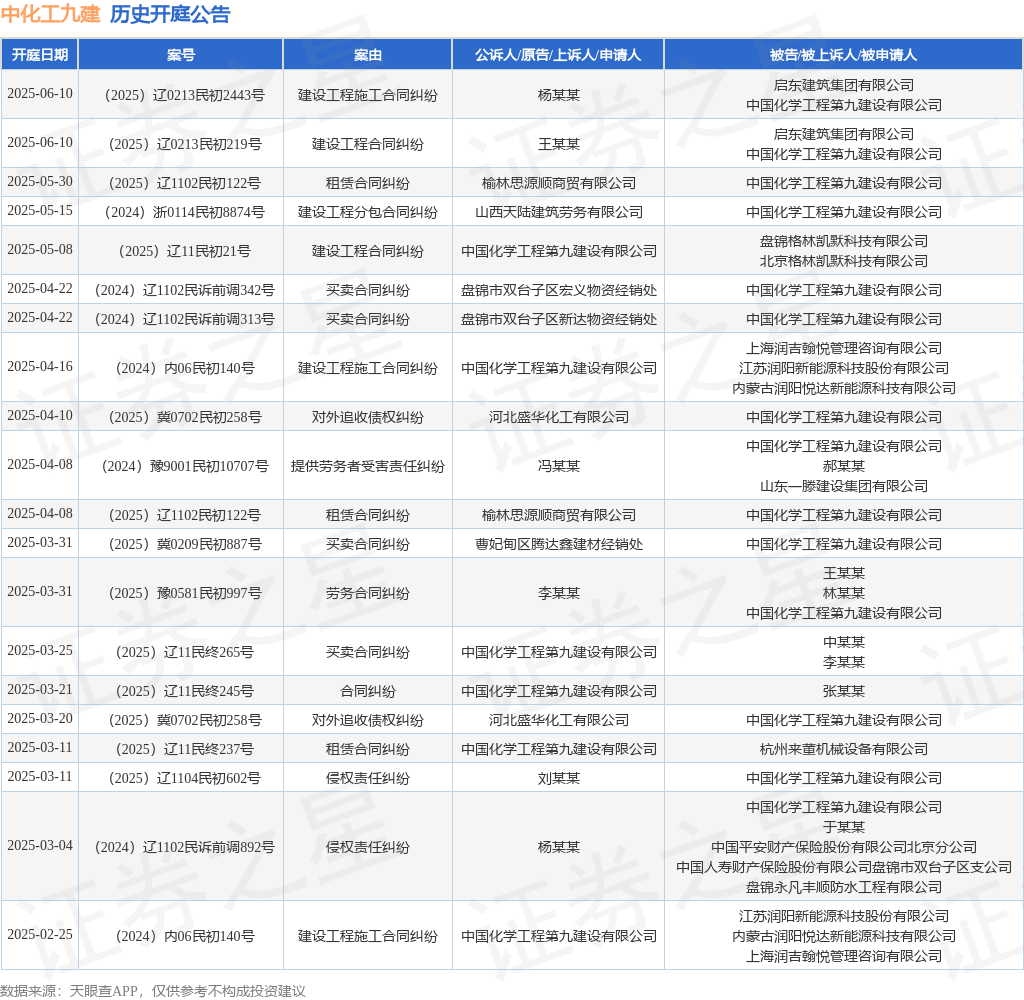The image size is (1024, 1000).
Task: Click defendant 中国人寿财产保险股份有限公司盘锦市双台子区支公司
Action: 844,867
